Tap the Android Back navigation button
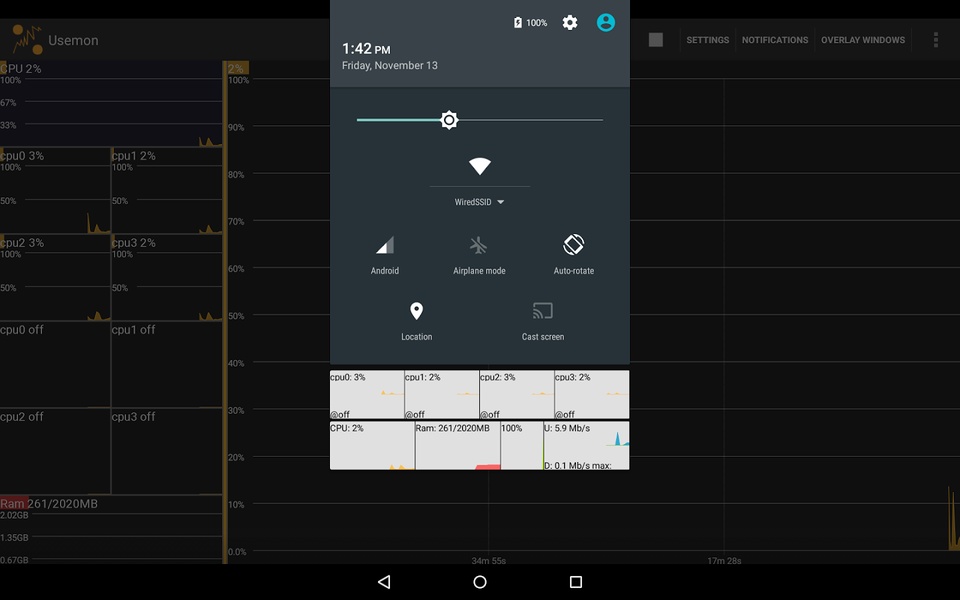The width and height of the screenshot is (960, 600). click(384, 582)
